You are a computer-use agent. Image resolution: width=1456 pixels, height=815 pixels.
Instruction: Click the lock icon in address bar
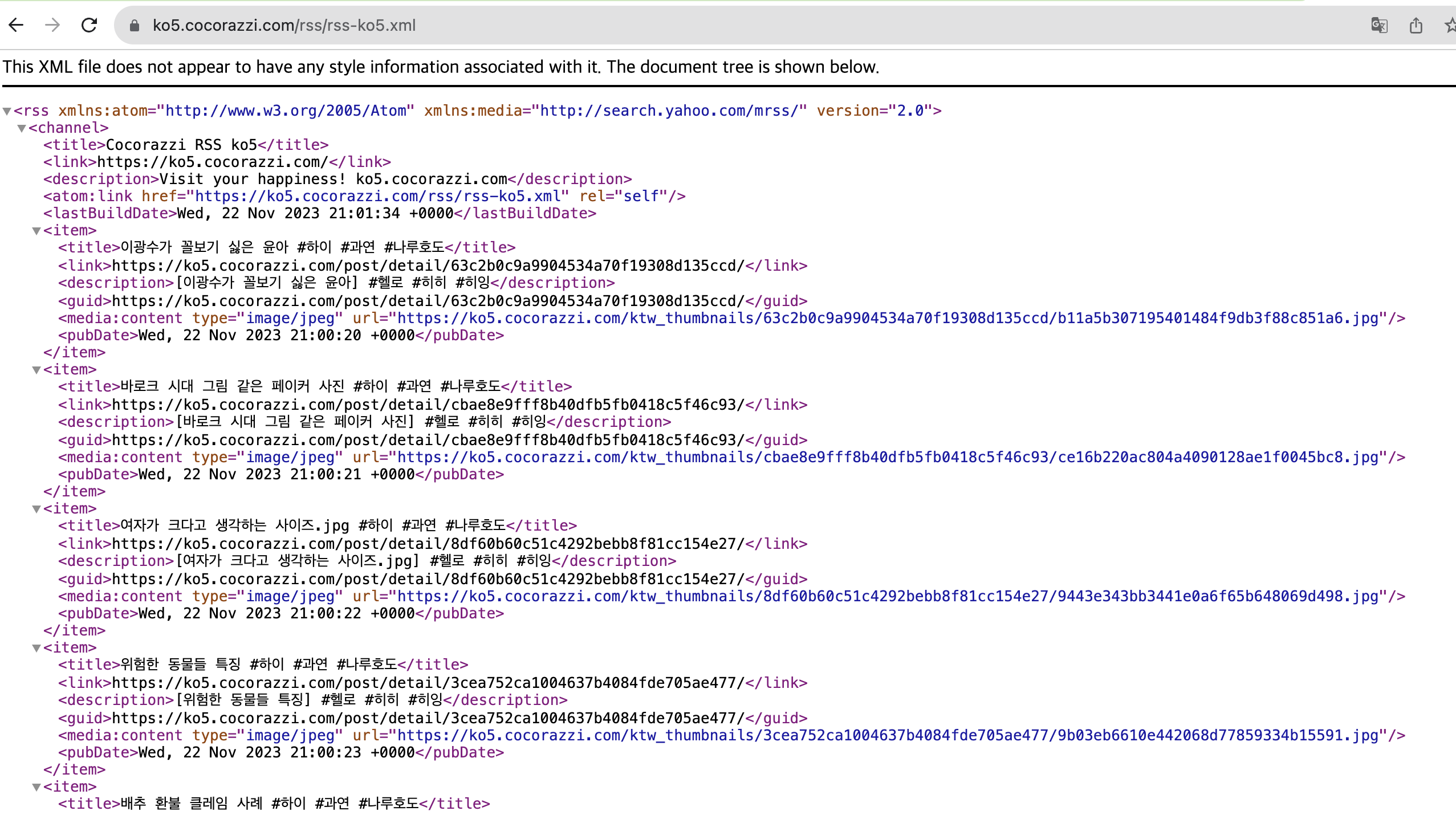135,26
